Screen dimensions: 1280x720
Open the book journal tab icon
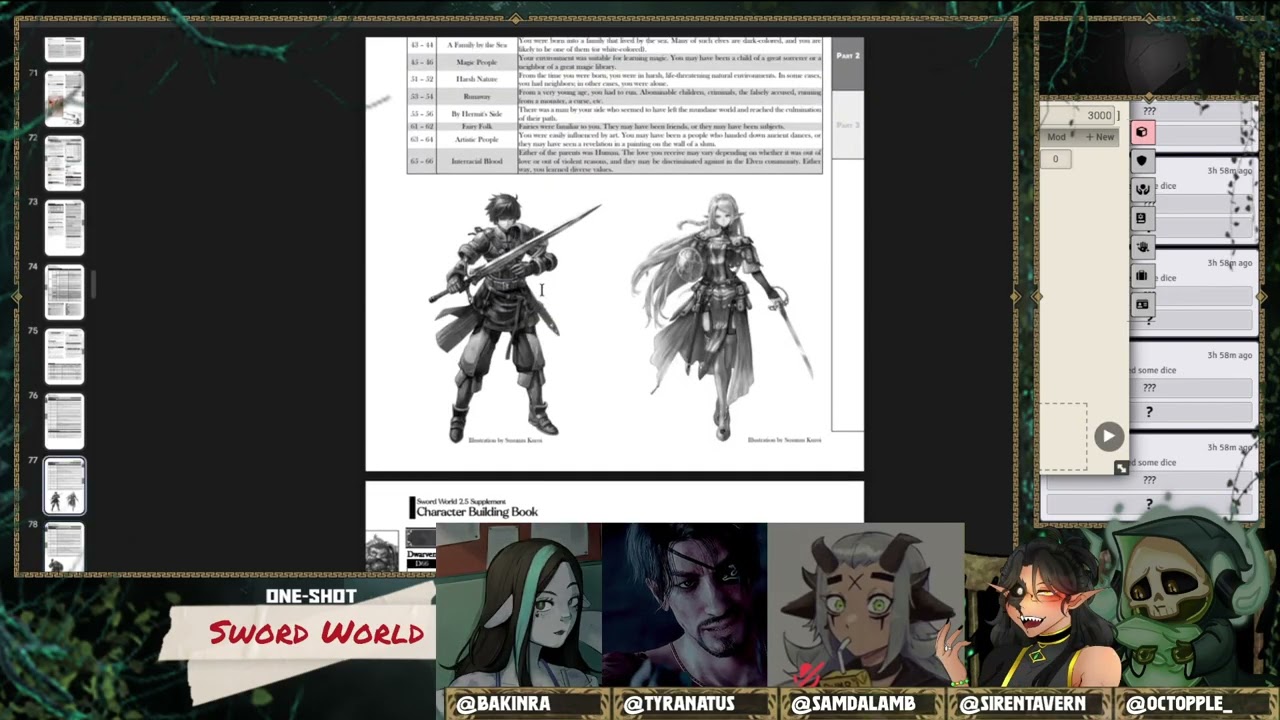tap(1141, 218)
